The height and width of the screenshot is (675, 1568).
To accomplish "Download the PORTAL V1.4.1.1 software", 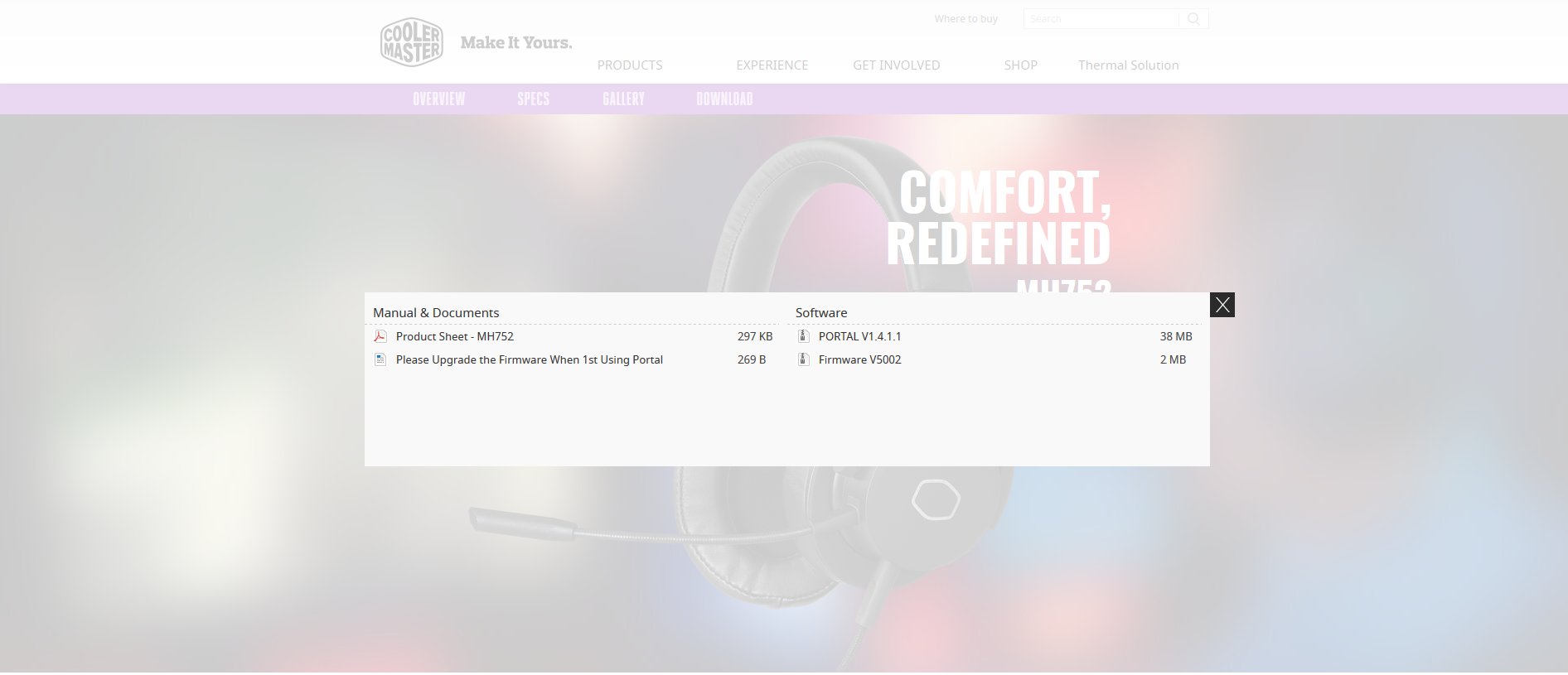I will (x=859, y=336).
